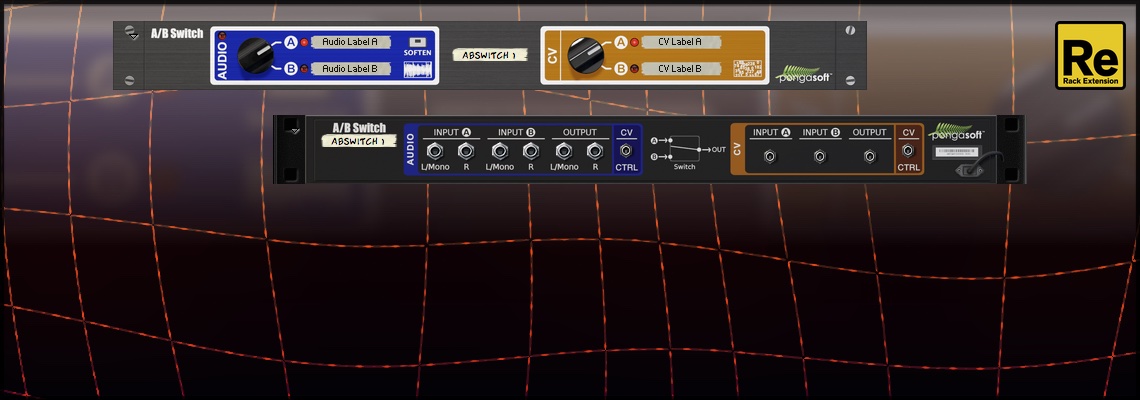
Task: Collapse the front panel with the fold arrow
Action: coord(133,36)
